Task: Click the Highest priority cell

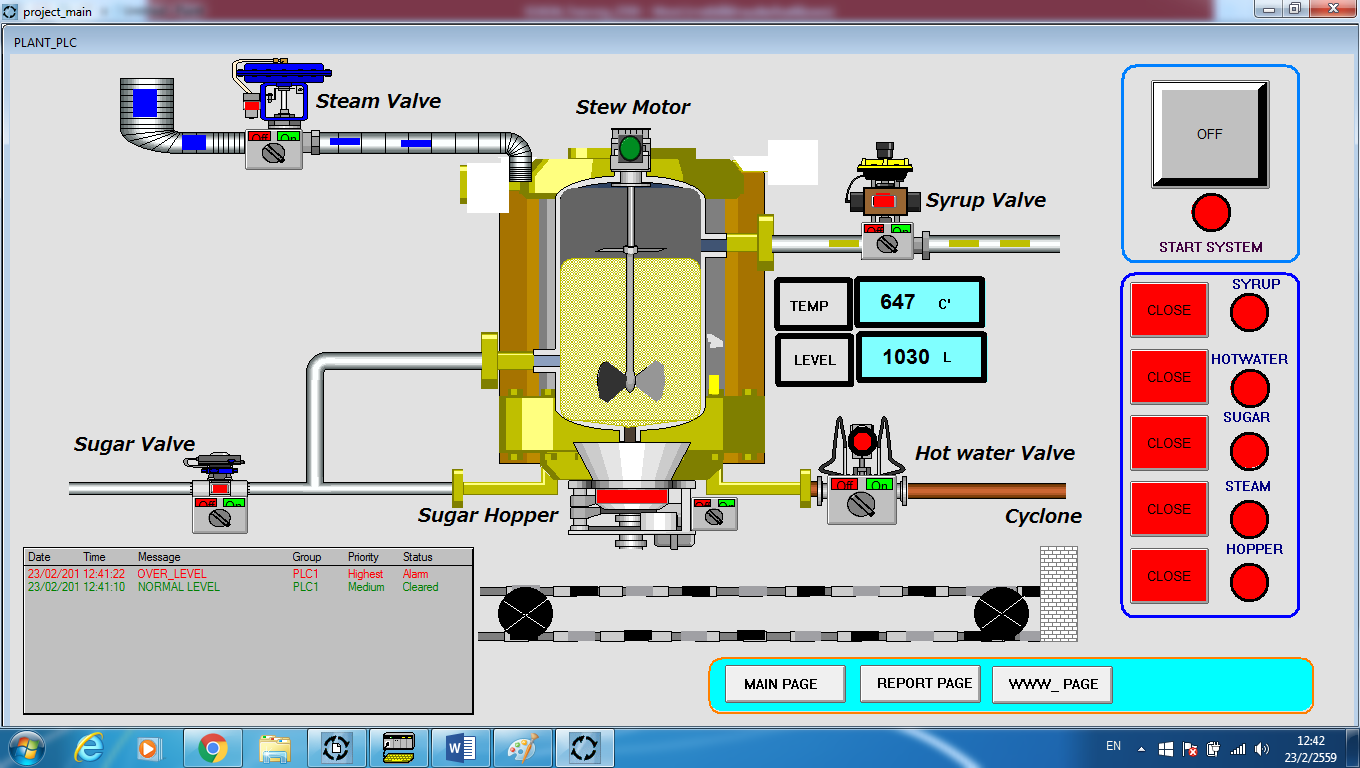Action: pos(365,574)
